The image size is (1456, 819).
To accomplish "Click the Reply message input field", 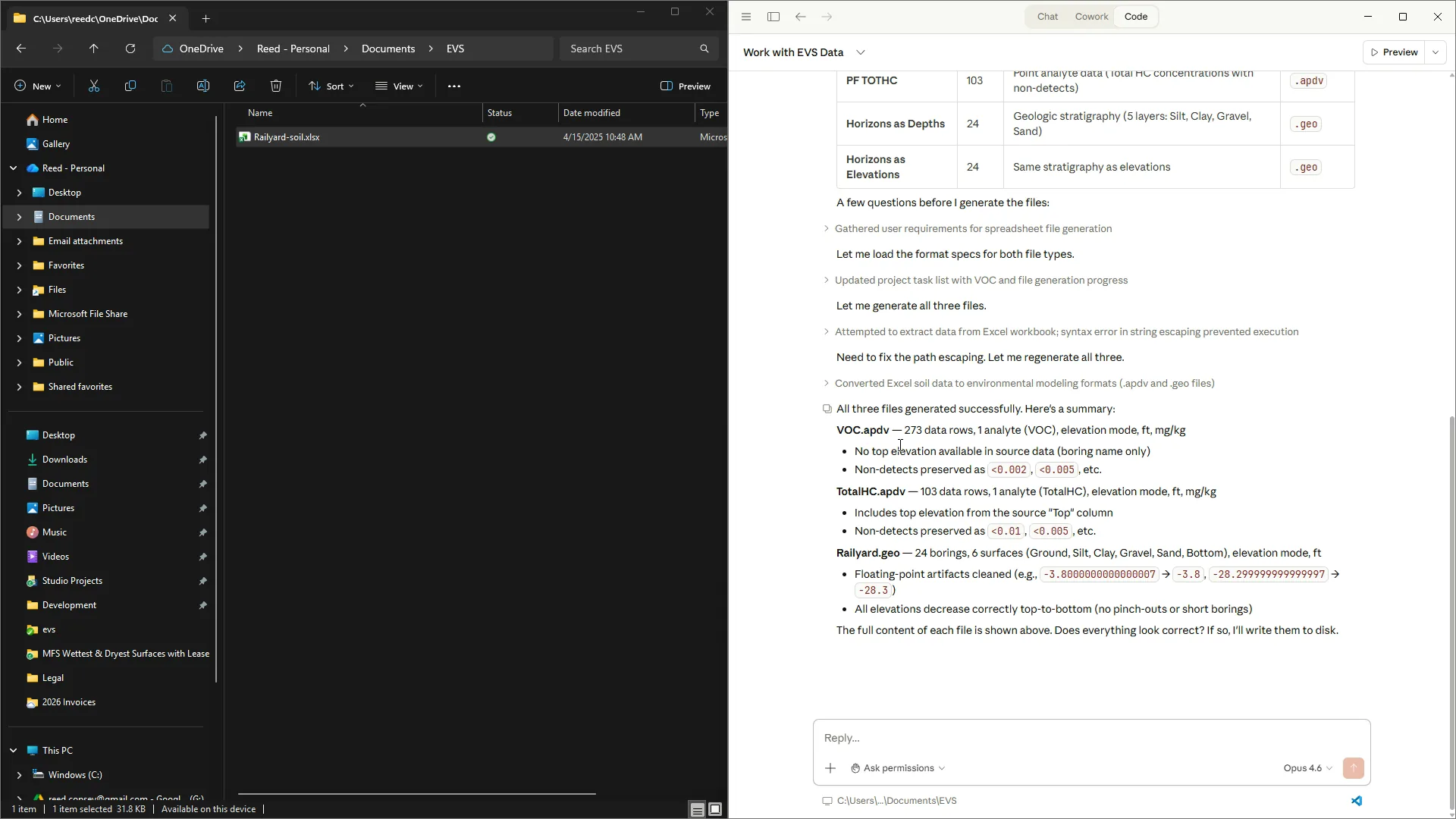I will 1090,738.
